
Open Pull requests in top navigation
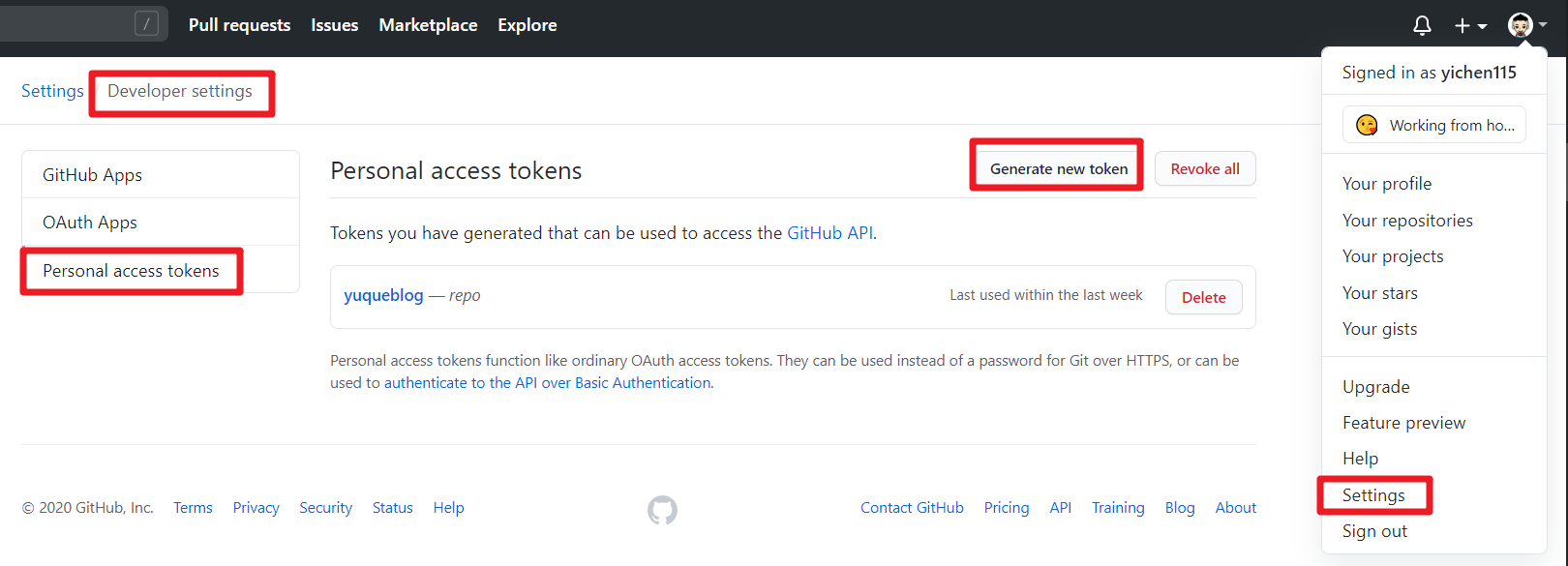coord(239,25)
